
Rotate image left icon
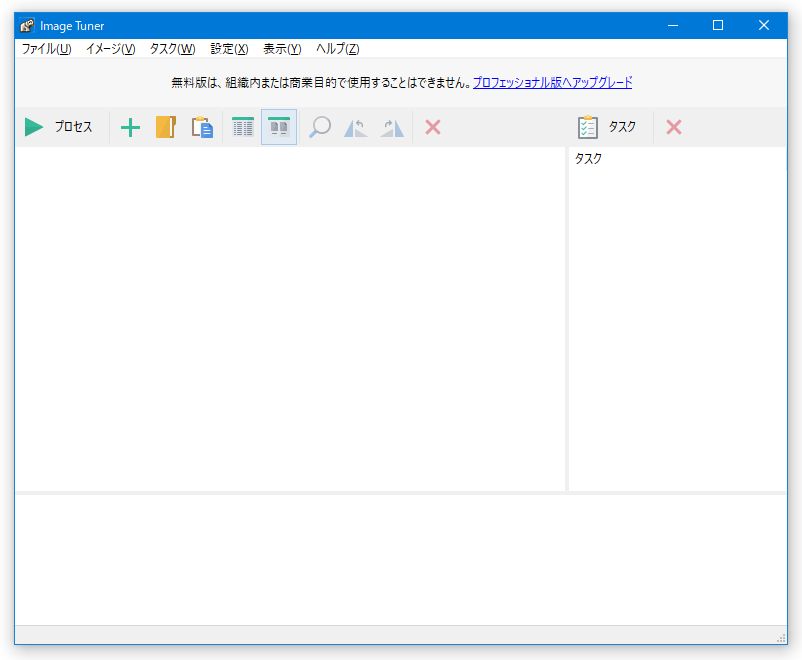pyautogui.click(x=355, y=128)
